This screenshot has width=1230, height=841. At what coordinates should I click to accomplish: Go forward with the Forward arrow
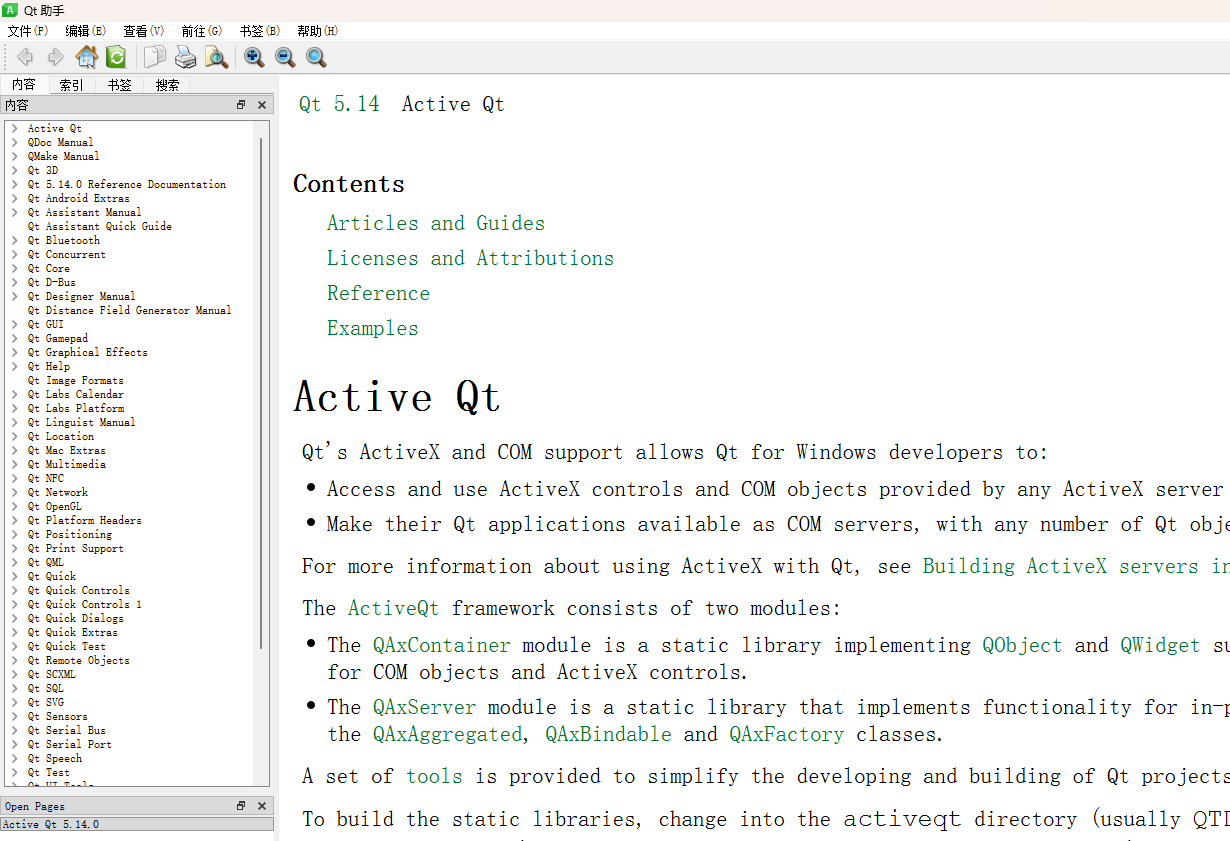coord(55,57)
